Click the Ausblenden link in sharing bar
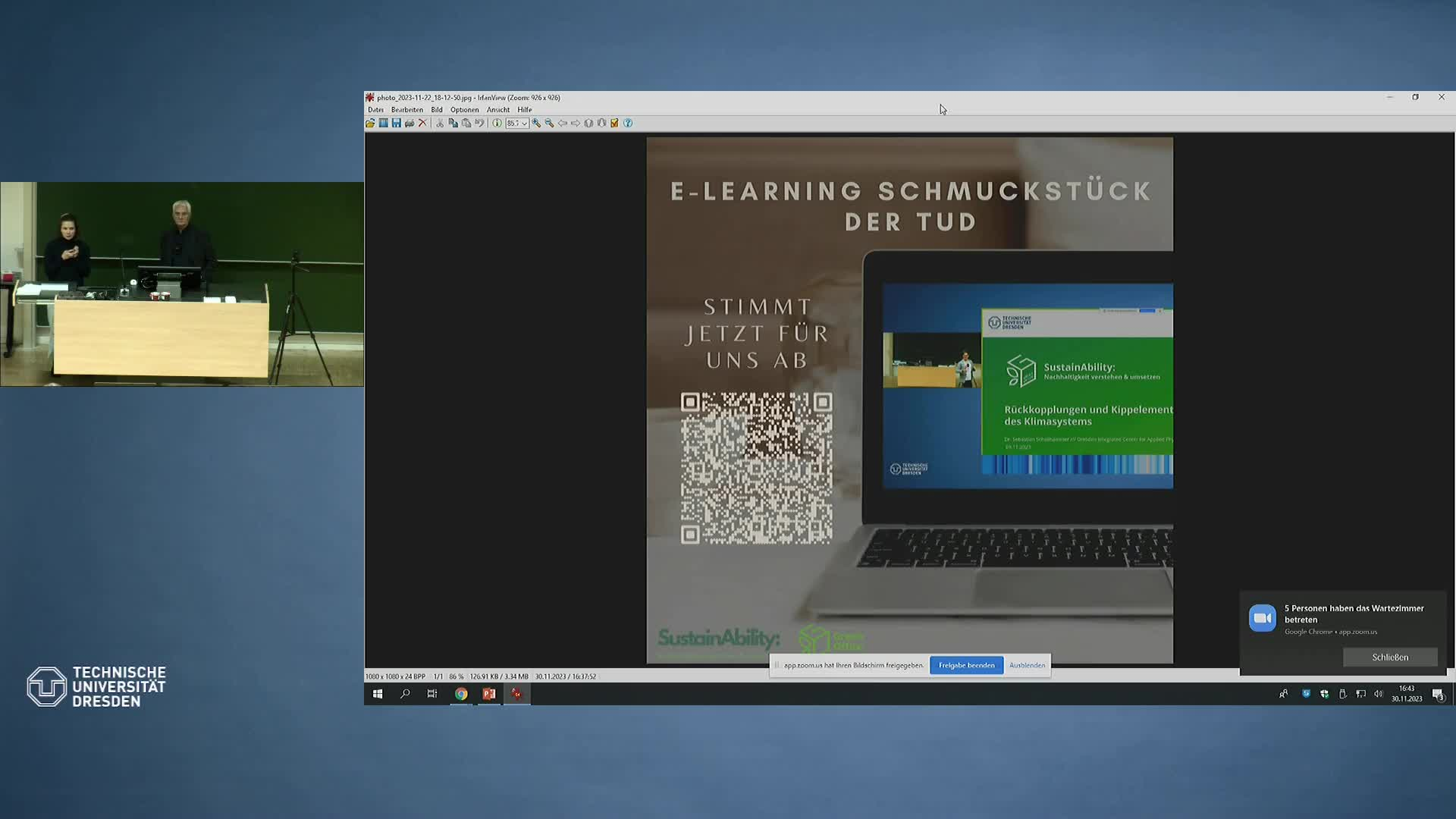This screenshot has width=1456, height=819. click(x=1028, y=665)
